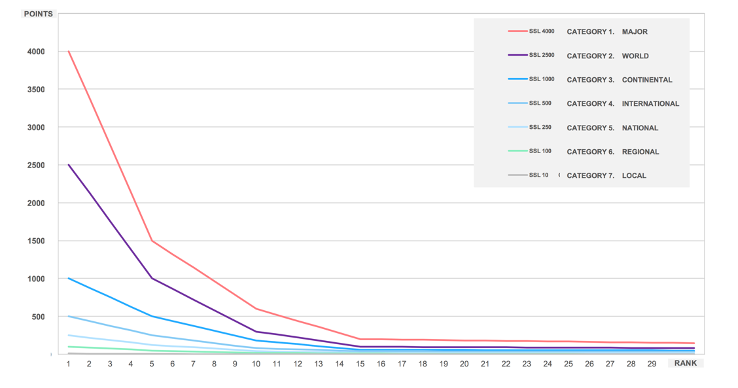
Task: Click the 4000 value on points axis
Action: (x=36, y=51)
